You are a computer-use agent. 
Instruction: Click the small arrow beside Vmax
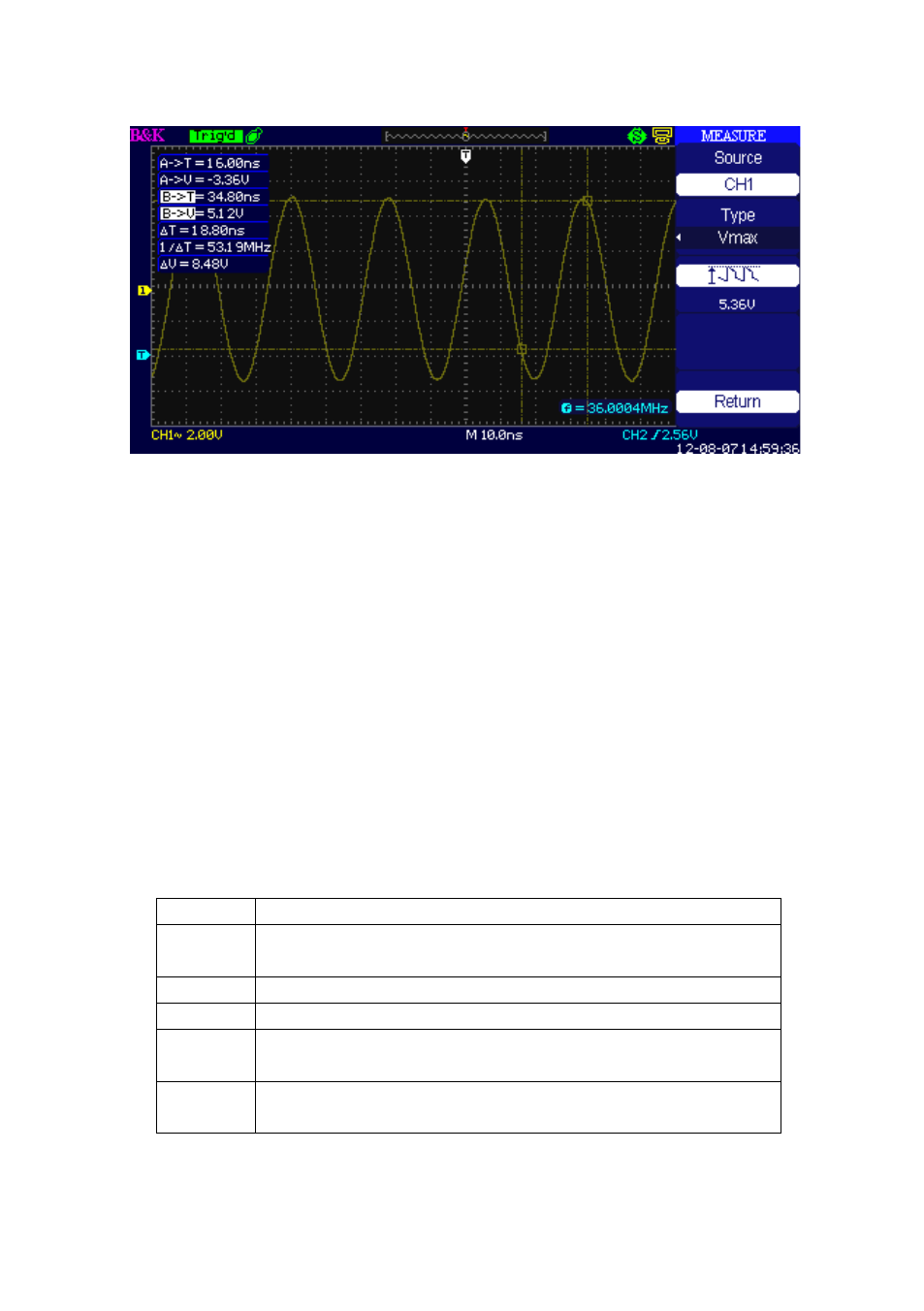click(x=679, y=238)
